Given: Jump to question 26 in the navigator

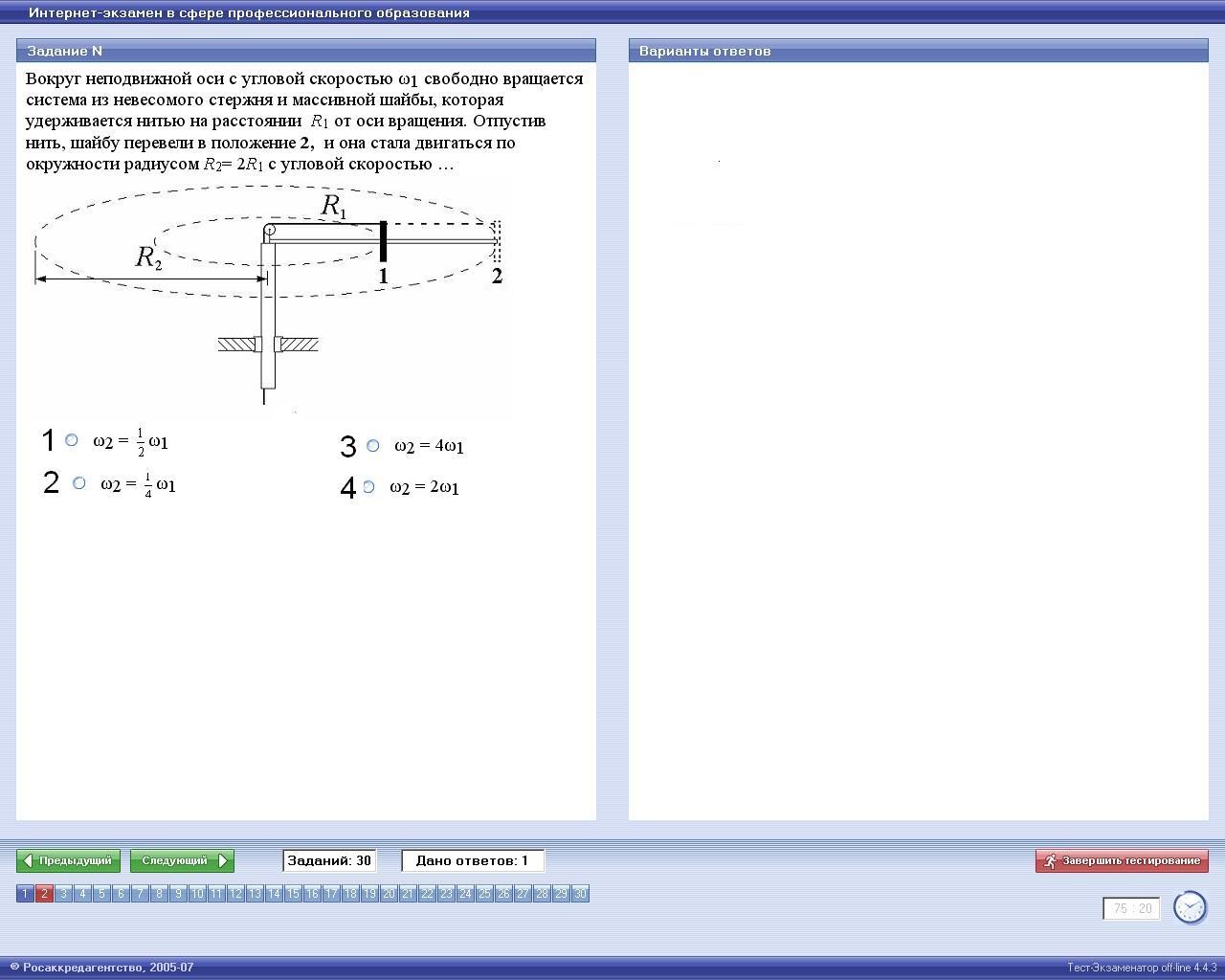Looking at the screenshot, I should [x=503, y=894].
